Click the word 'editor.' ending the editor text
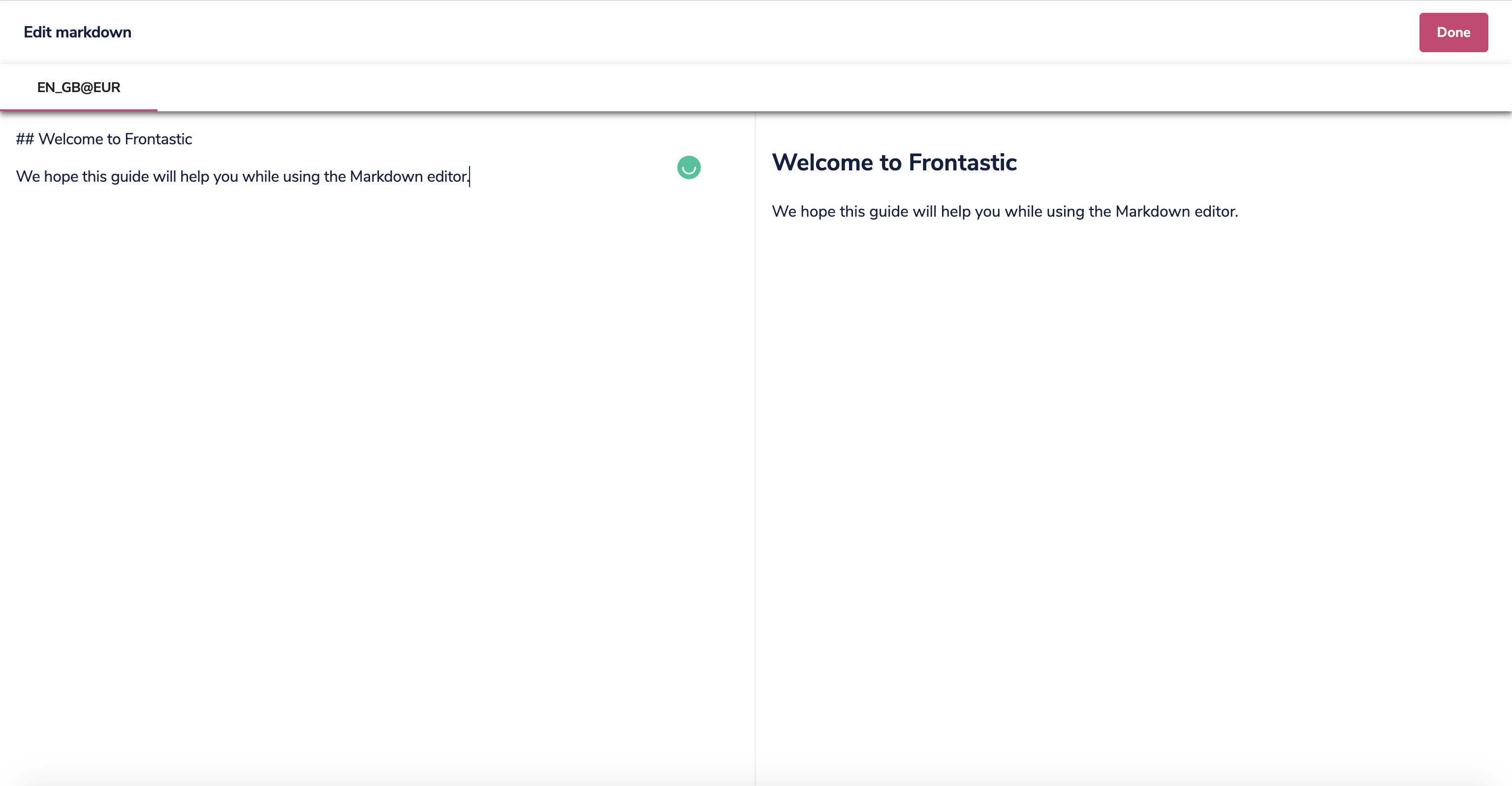1512x786 pixels. pyautogui.click(x=447, y=177)
